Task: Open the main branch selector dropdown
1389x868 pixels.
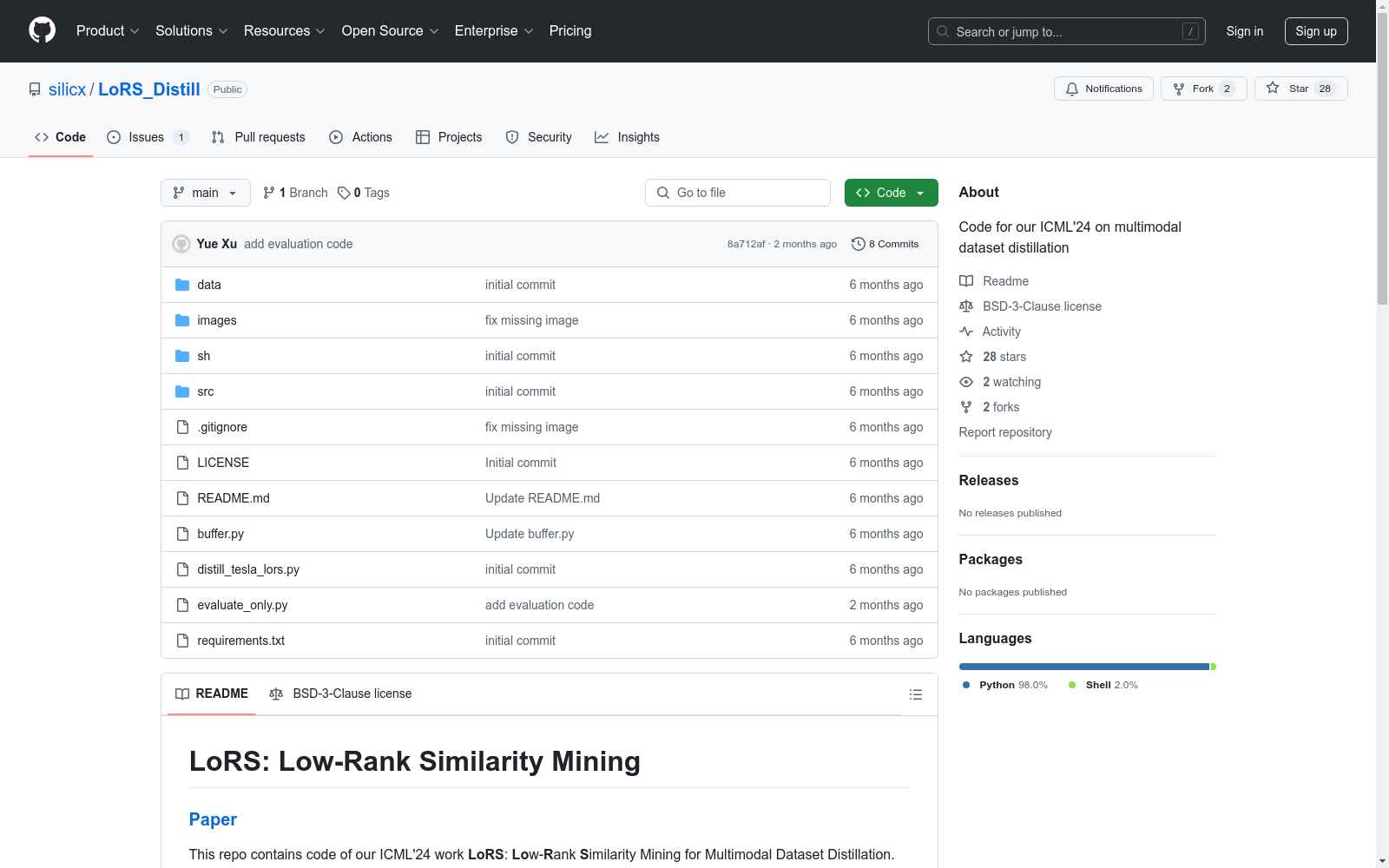Action: pos(206,193)
